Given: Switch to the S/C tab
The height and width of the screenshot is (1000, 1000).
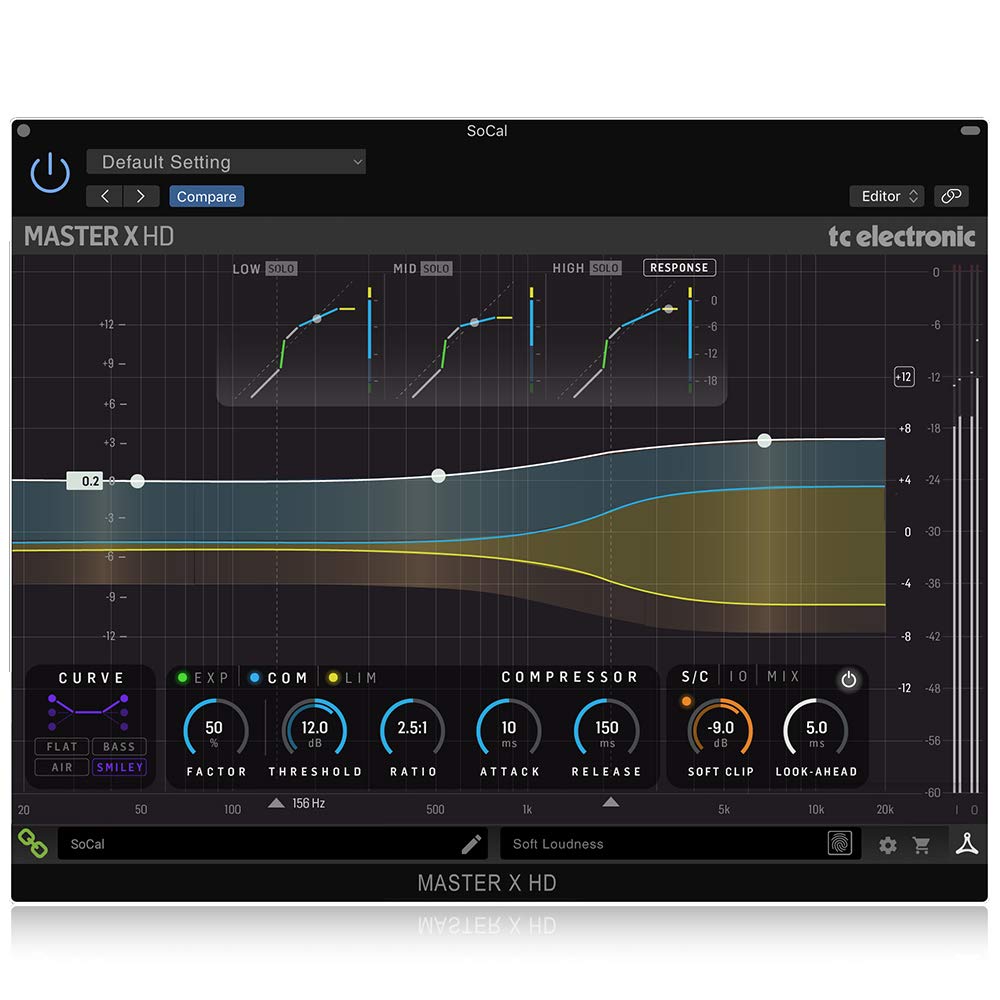Looking at the screenshot, I should [695, 677].
